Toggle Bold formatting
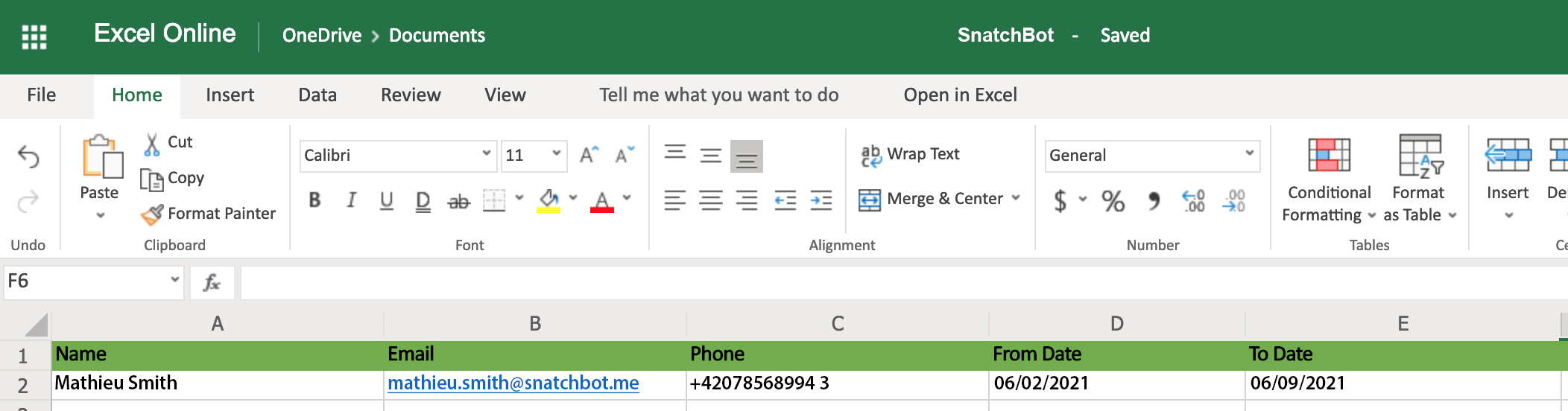 click(x=315, y=200)
